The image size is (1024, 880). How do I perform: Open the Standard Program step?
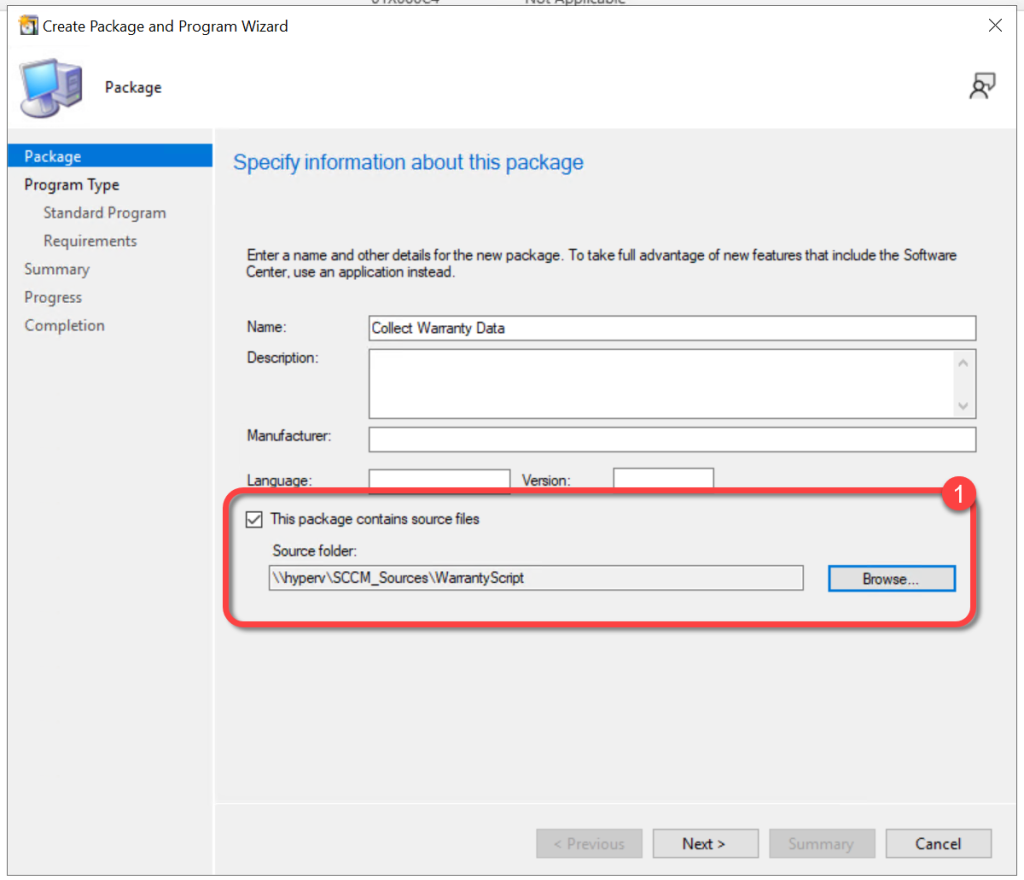click(x=105, y=213)
